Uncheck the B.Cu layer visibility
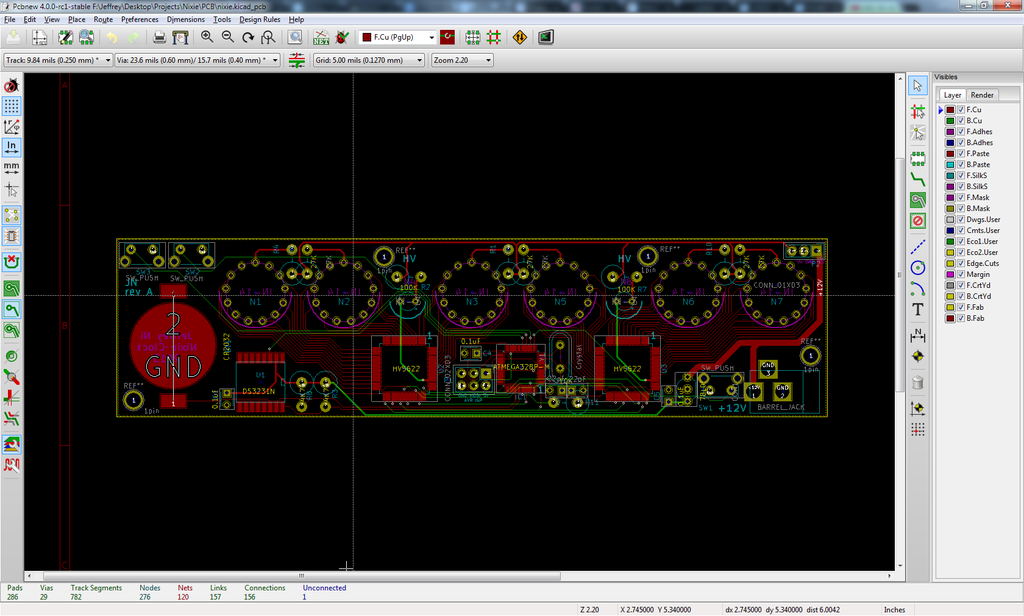This screenshot has width=1024, height=616. 961,121
